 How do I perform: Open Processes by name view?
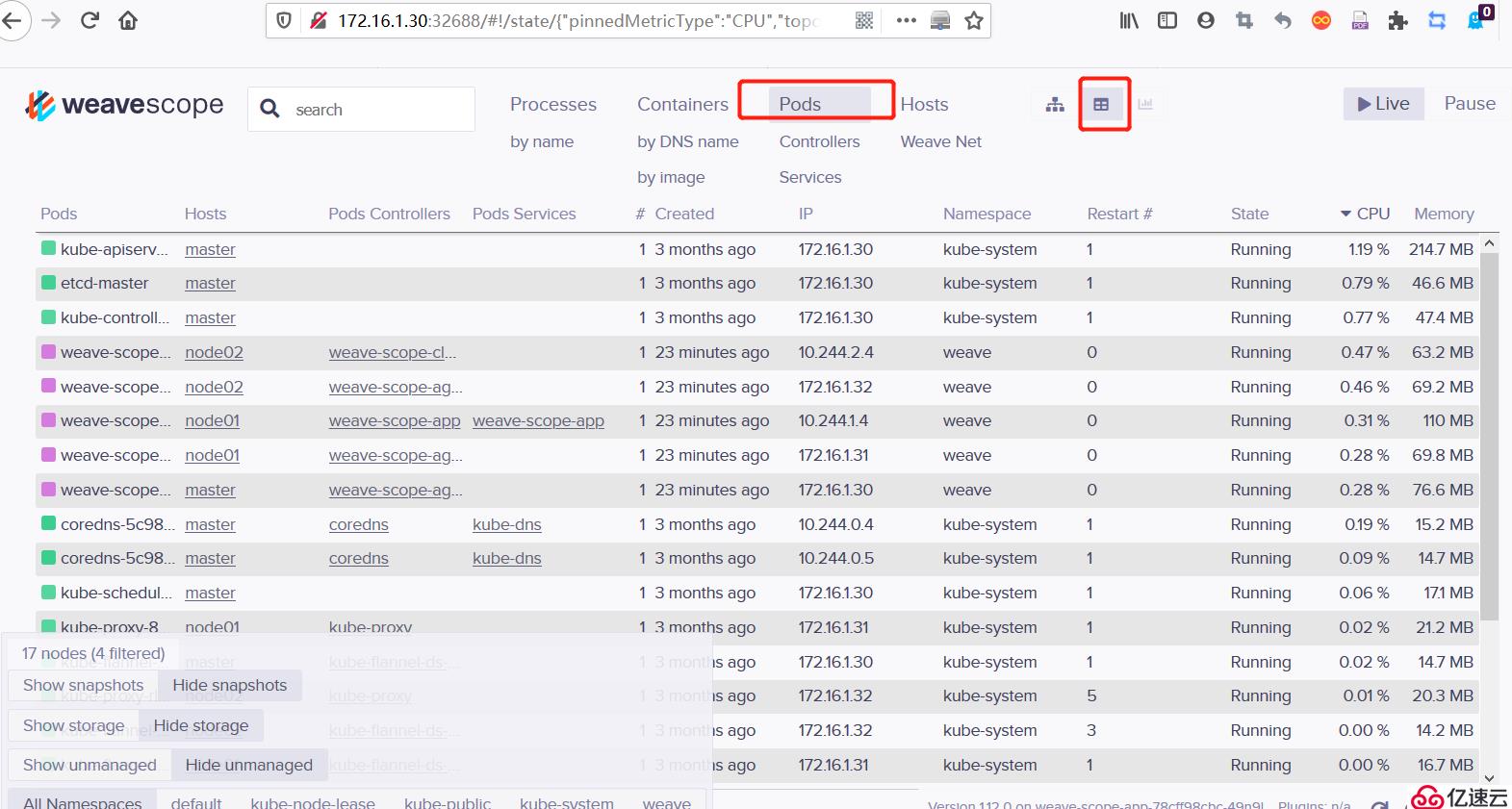[x=542, y=141]
